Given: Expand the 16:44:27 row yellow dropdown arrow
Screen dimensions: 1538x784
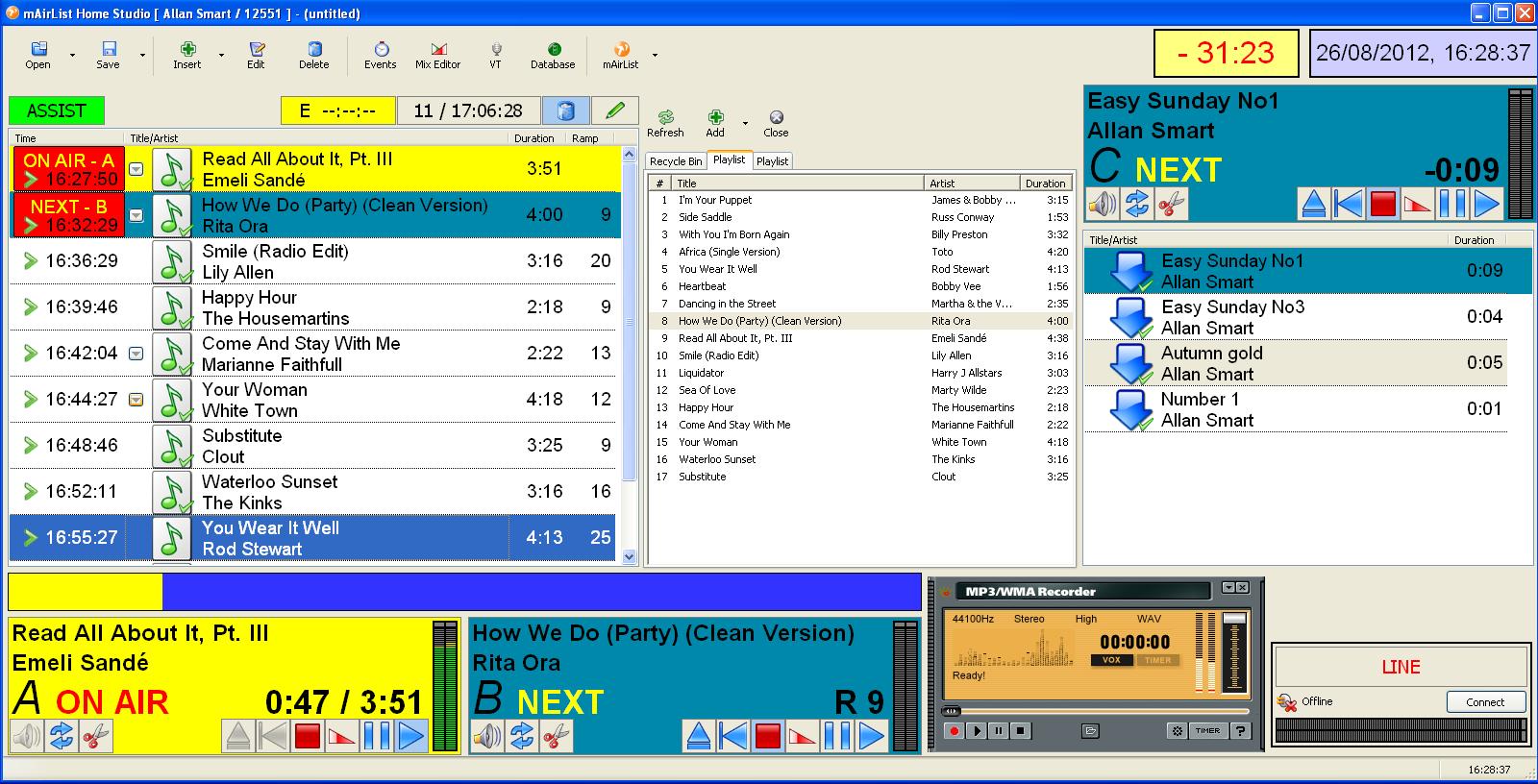Looking at the screenshot, I should (x=136, y=400).
